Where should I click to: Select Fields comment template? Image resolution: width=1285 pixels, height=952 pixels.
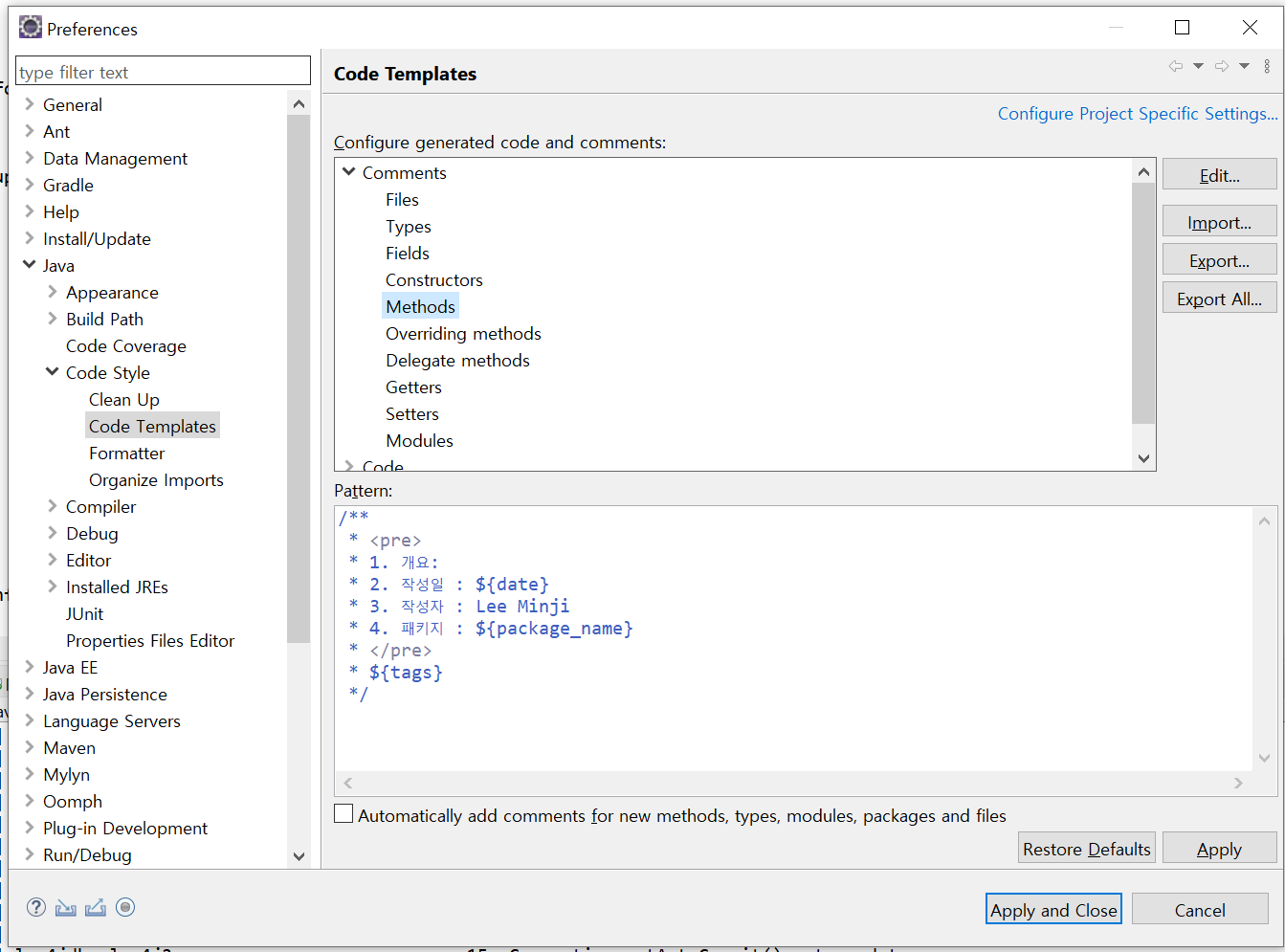pos(408,253)
